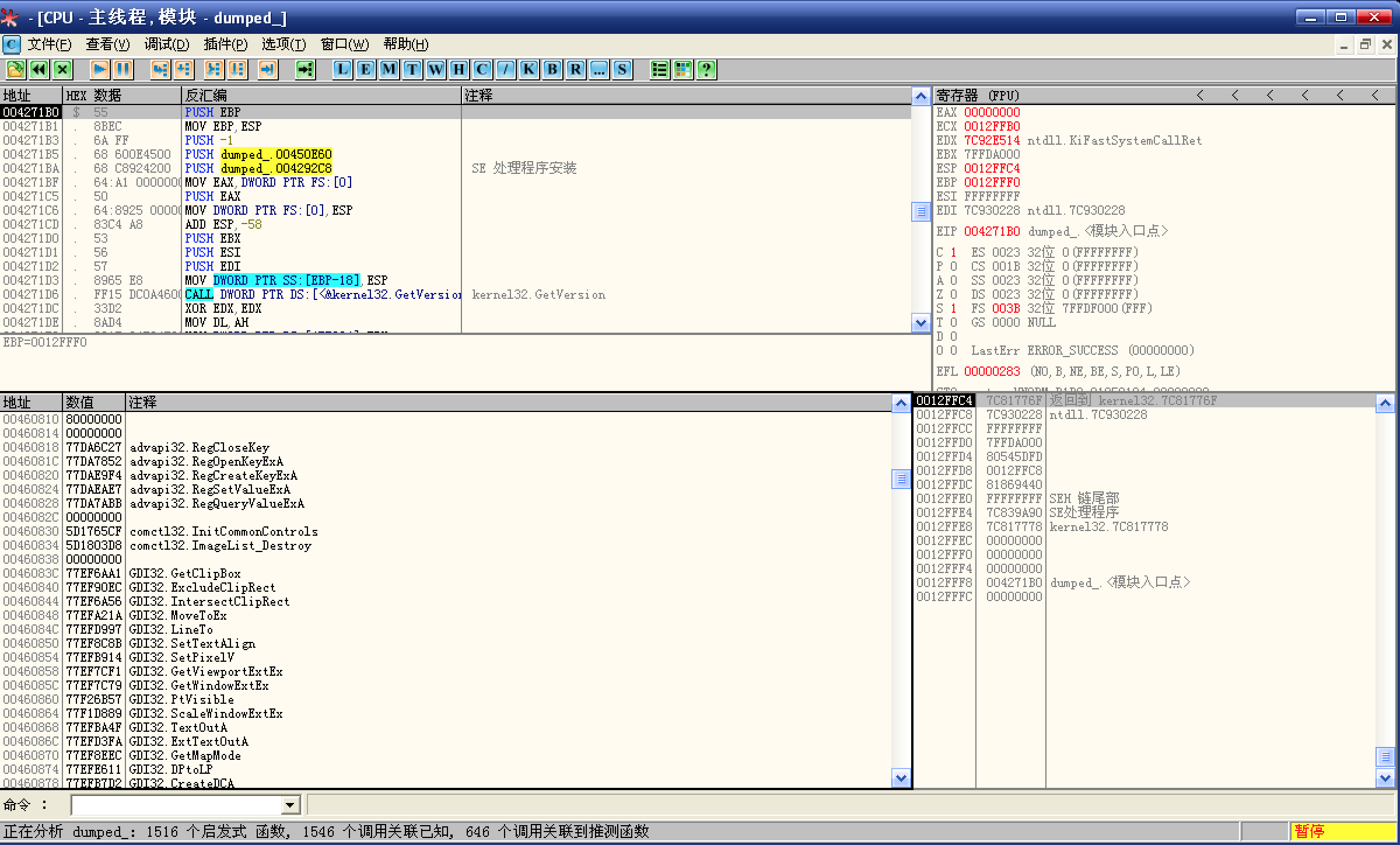The image size is (1400, 845).
Task: Open the 调试(D) debug menu
Action: pyautogui.click(x=167, y=44)
